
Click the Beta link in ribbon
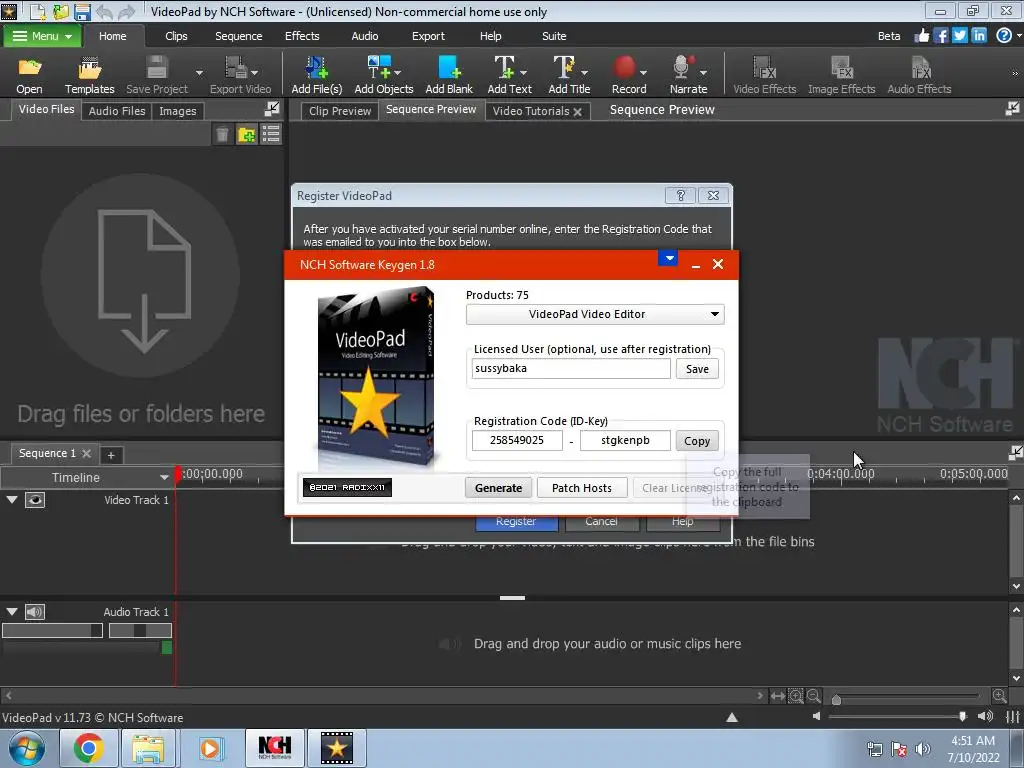click(x=889, y=36)
